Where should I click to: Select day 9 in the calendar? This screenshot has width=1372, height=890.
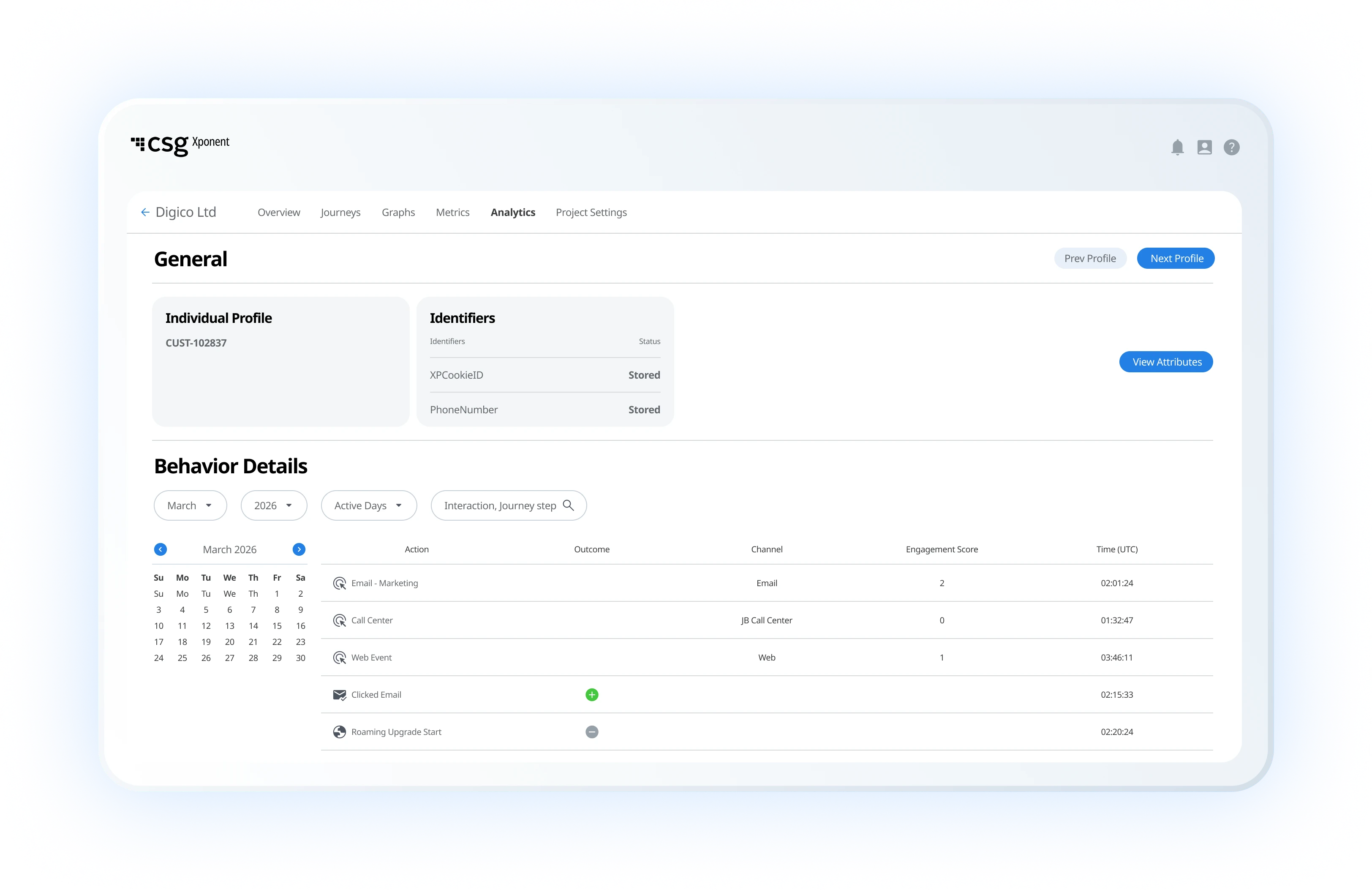300,610
